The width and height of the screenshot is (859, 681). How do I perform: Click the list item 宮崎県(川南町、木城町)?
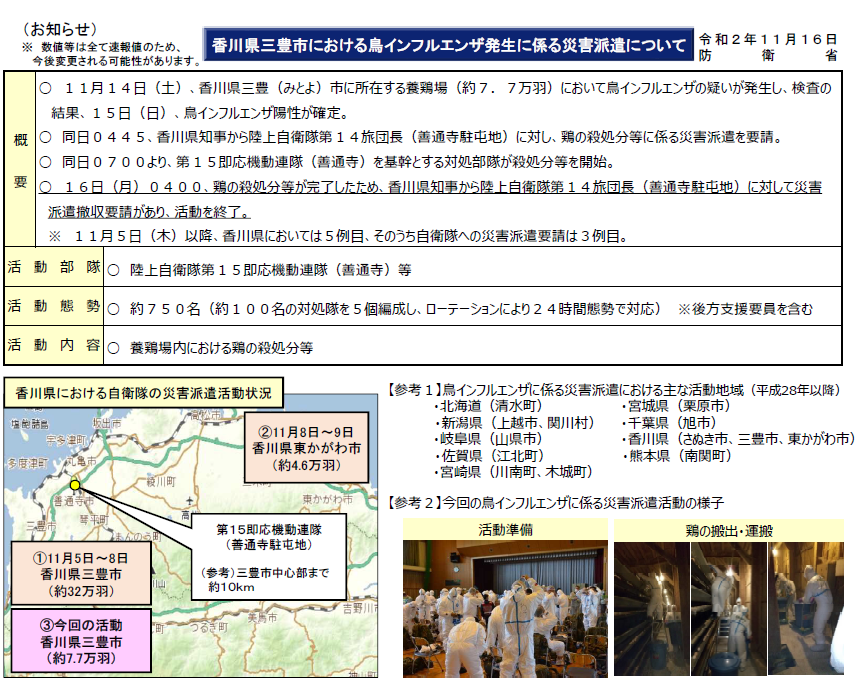[x=514, y=472]
